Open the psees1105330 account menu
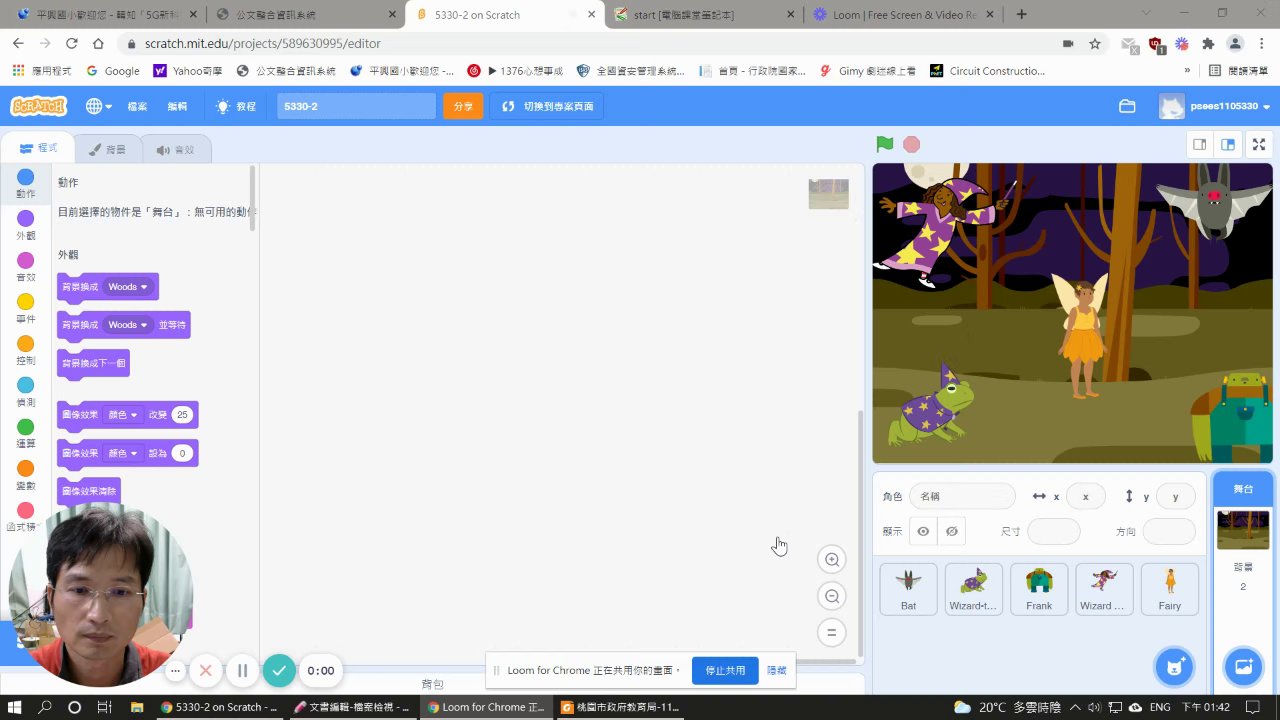1280x720 pixels. [x=1215, y=106]
